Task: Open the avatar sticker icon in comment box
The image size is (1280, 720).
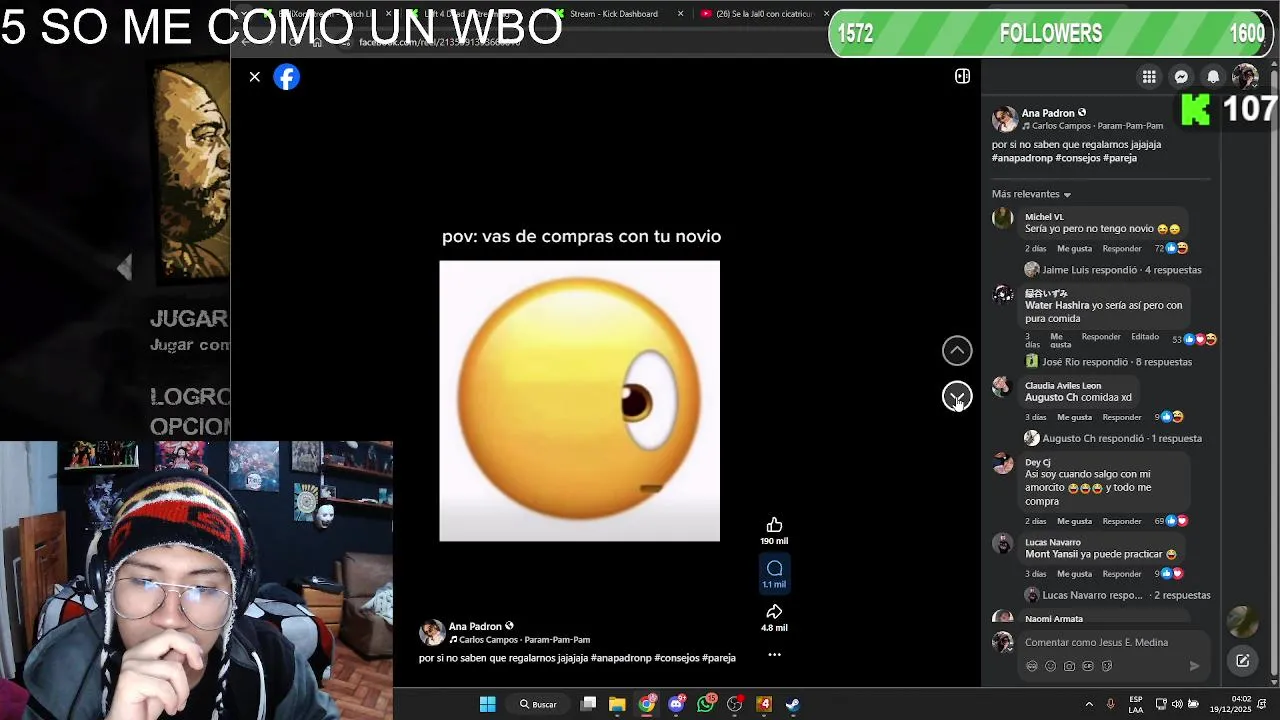Action: point(1032,666)
